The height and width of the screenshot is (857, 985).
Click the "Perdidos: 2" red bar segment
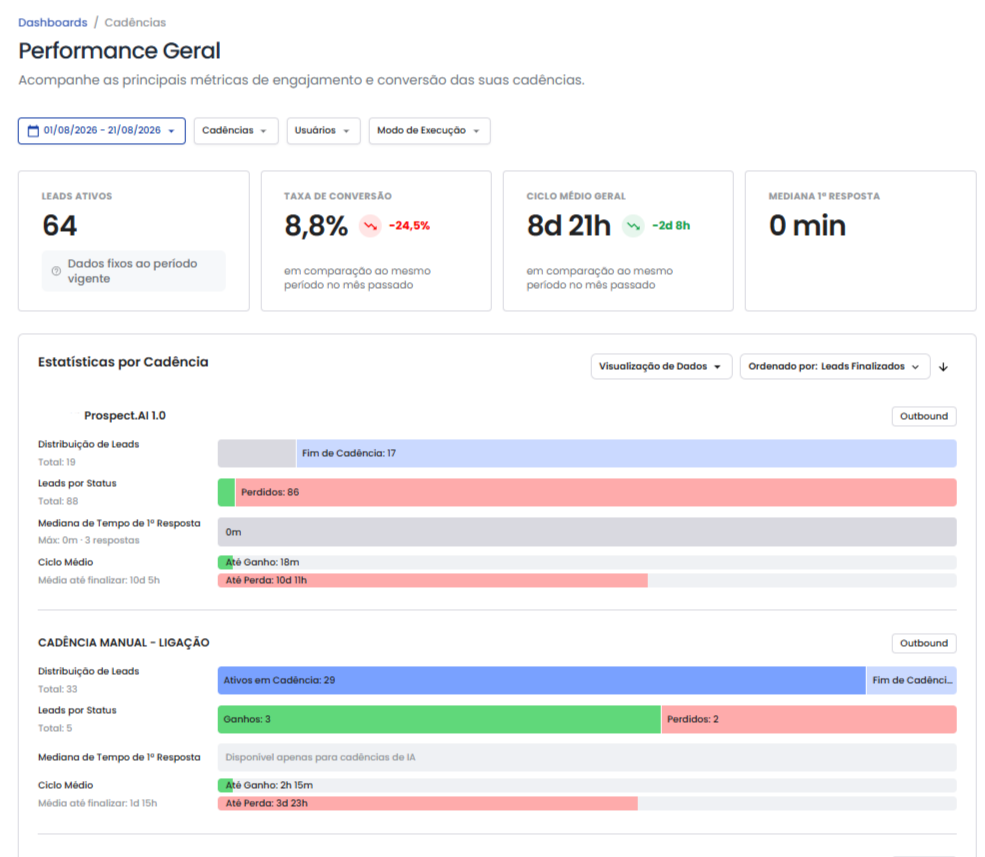(x=809, y=719)
